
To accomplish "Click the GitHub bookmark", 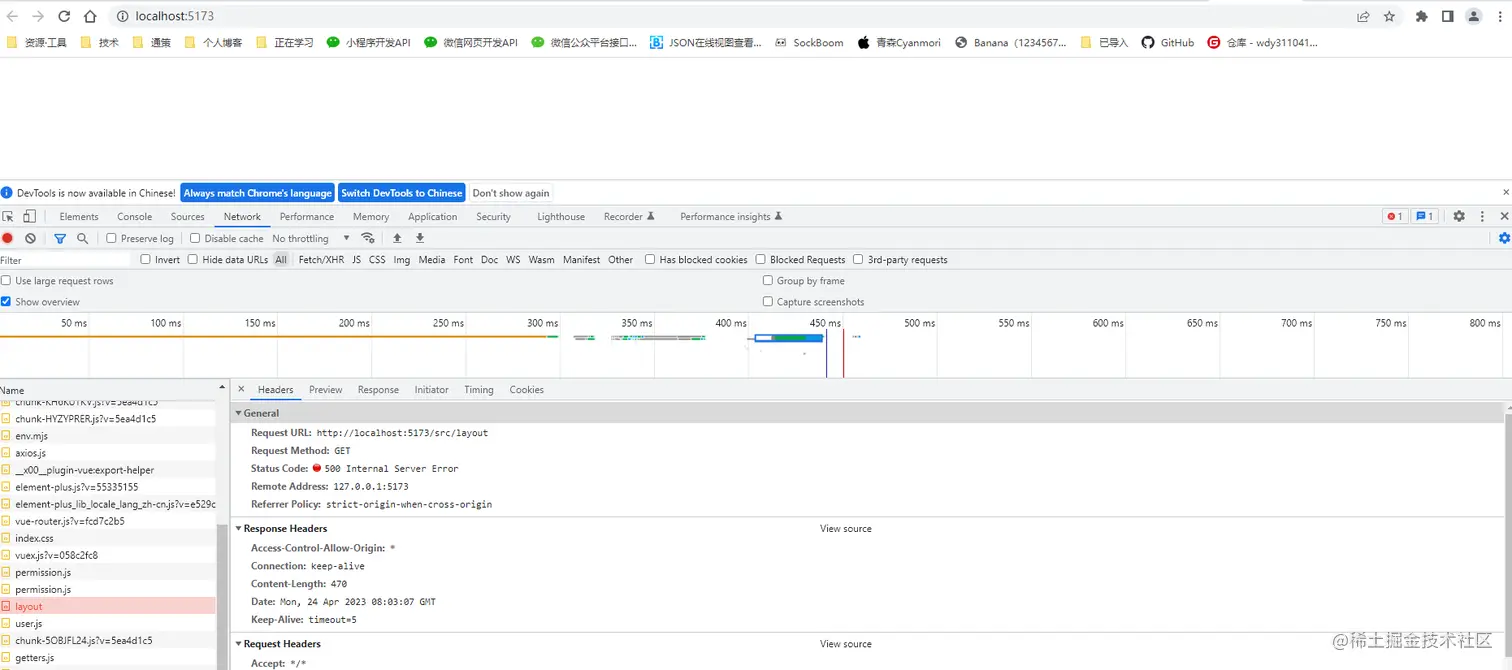I will click(1168, 42).
